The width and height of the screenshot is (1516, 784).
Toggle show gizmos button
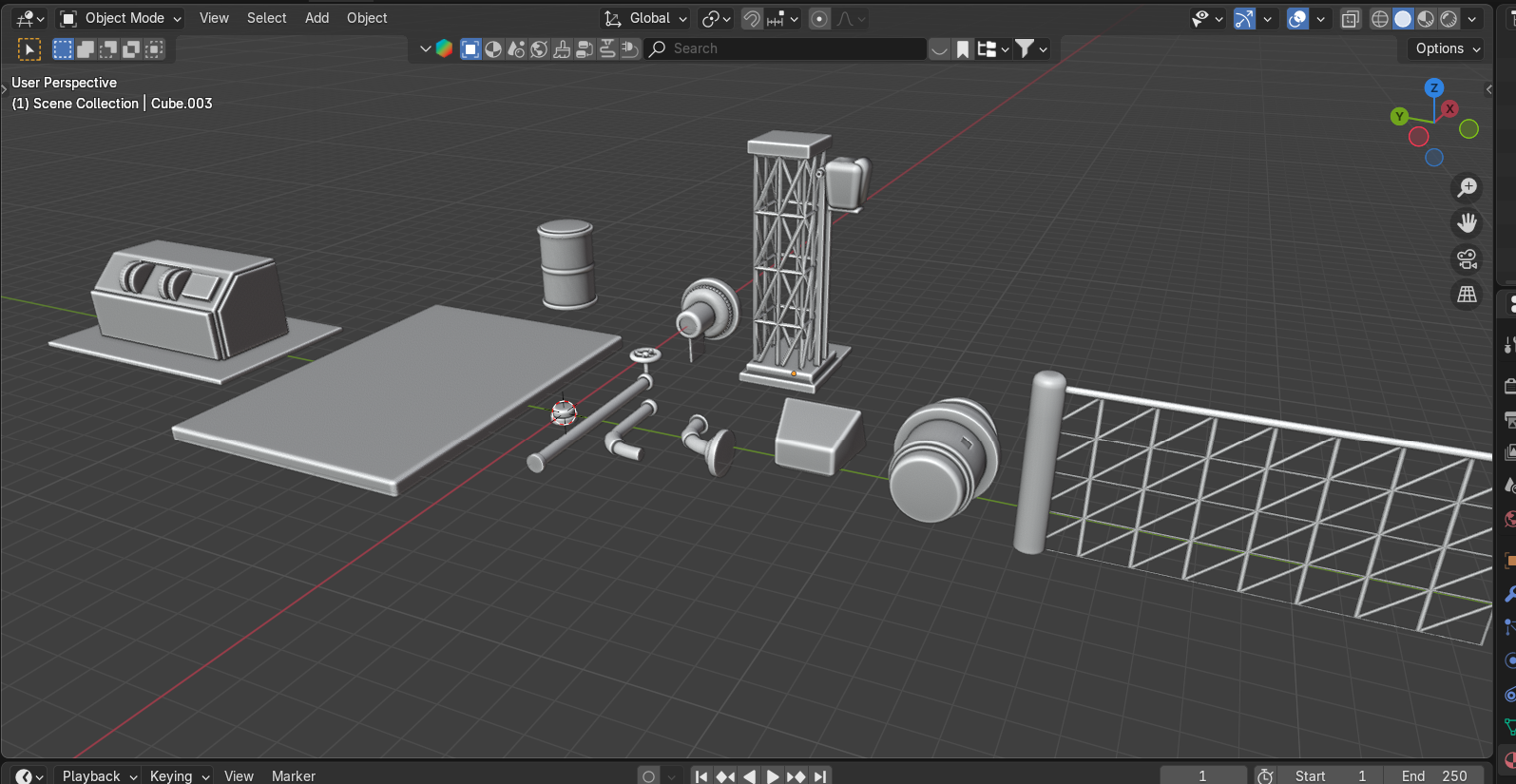[1244, 18]
